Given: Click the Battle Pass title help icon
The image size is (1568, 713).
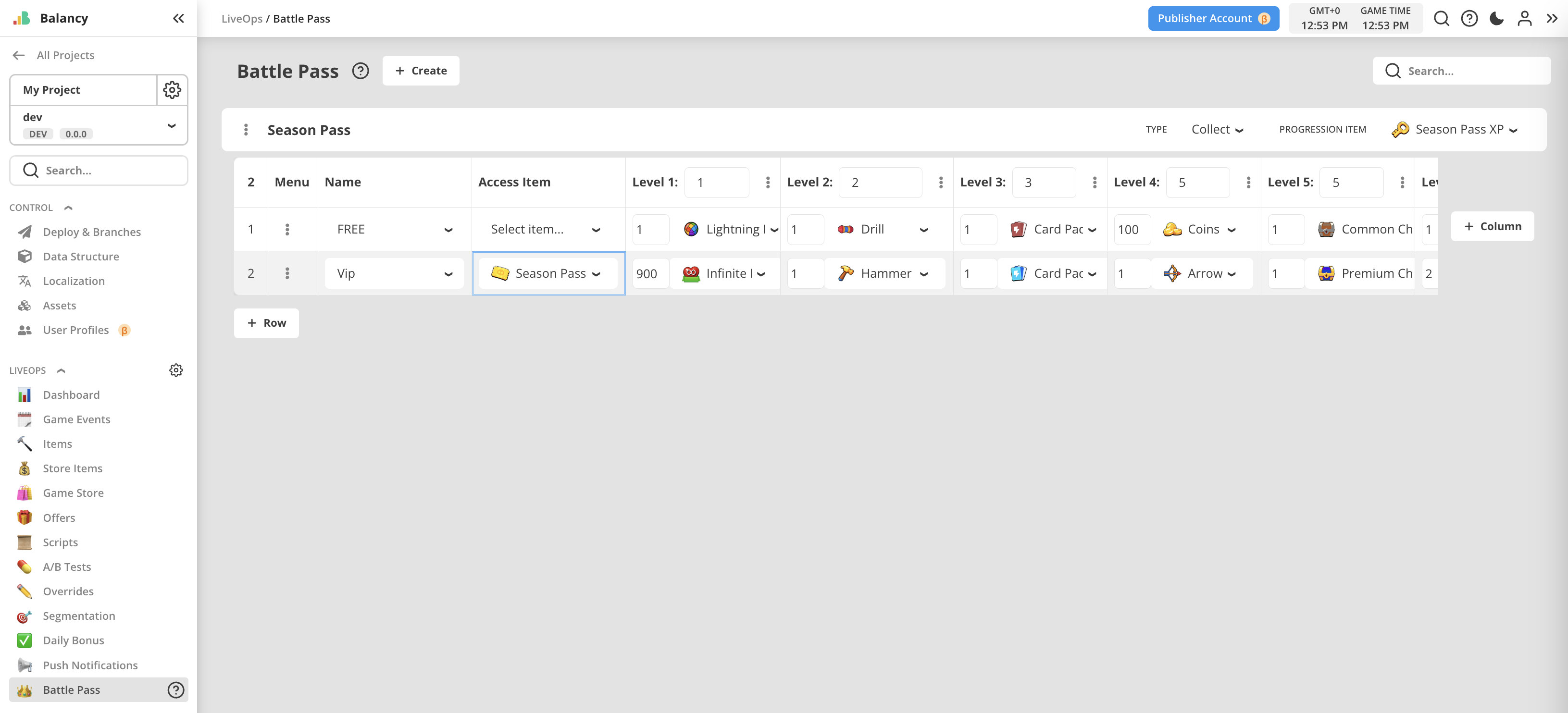Looking at the screenshot, I should coord(361,71).
